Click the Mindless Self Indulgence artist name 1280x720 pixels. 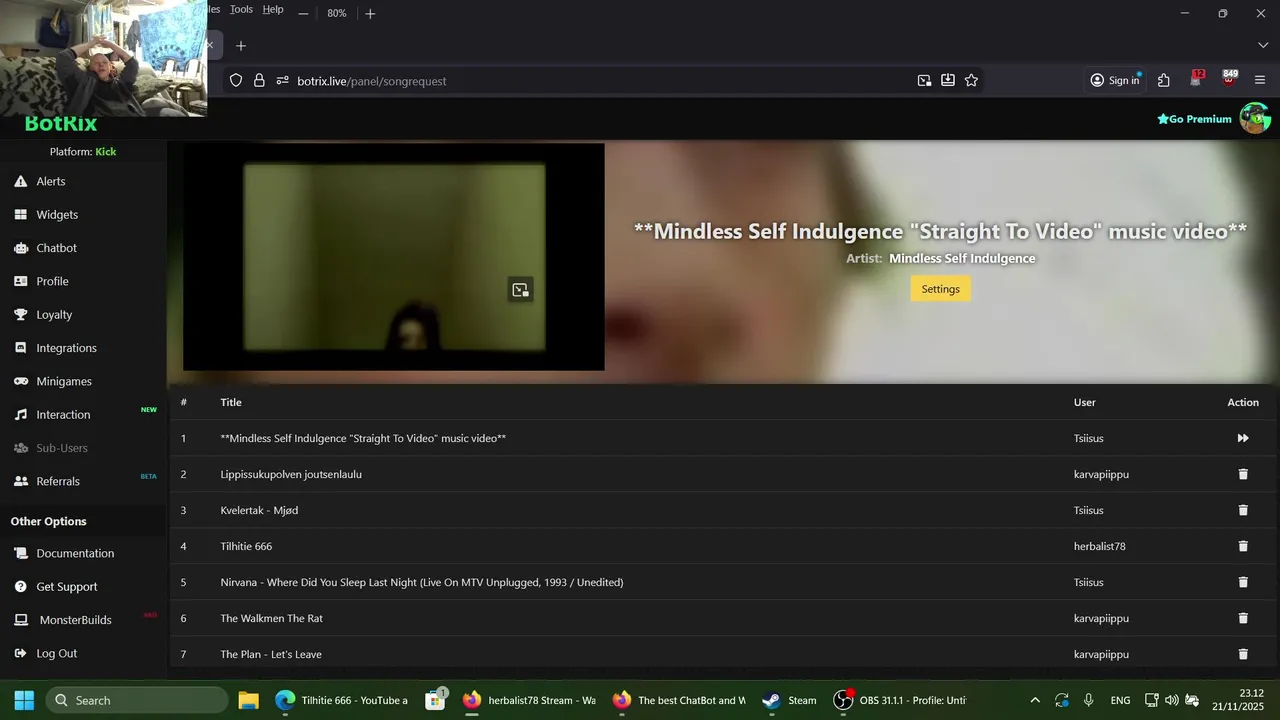(962, 258)
